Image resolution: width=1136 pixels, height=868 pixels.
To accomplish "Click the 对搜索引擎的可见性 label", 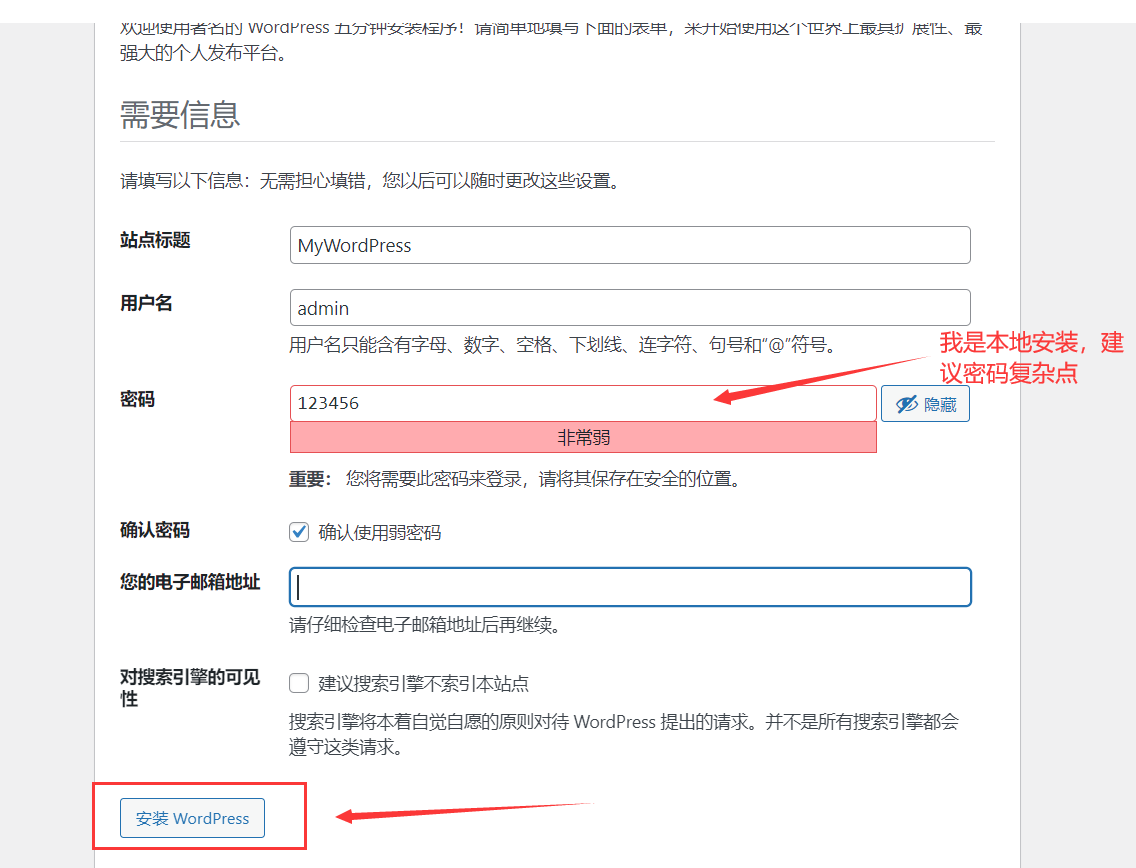I will coord(190,688).
